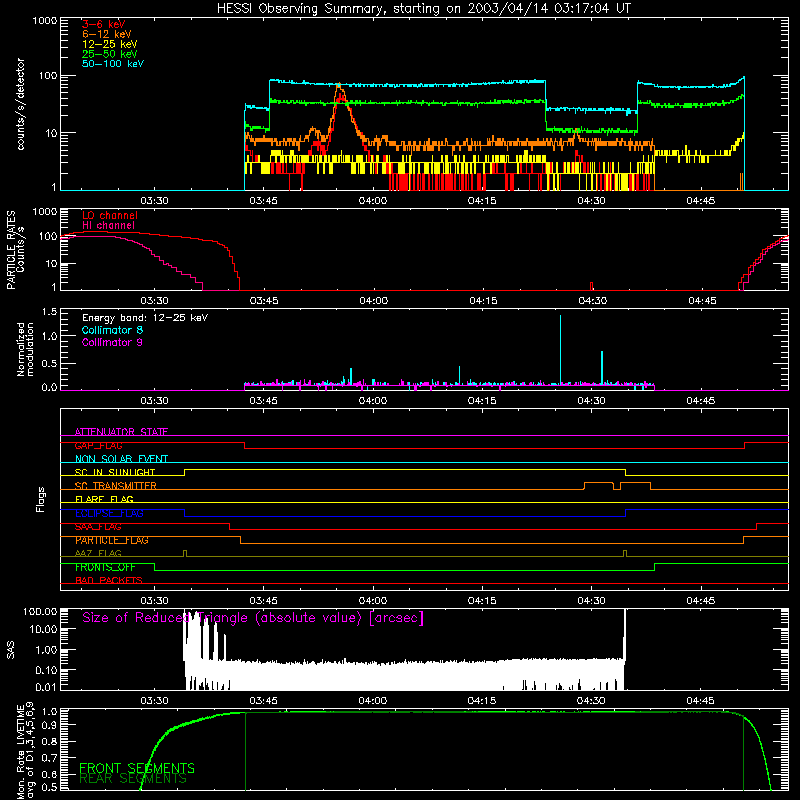Select the cyan 50-100 keV legend entry
800x800 pixels.
click(x=113, y=64)
